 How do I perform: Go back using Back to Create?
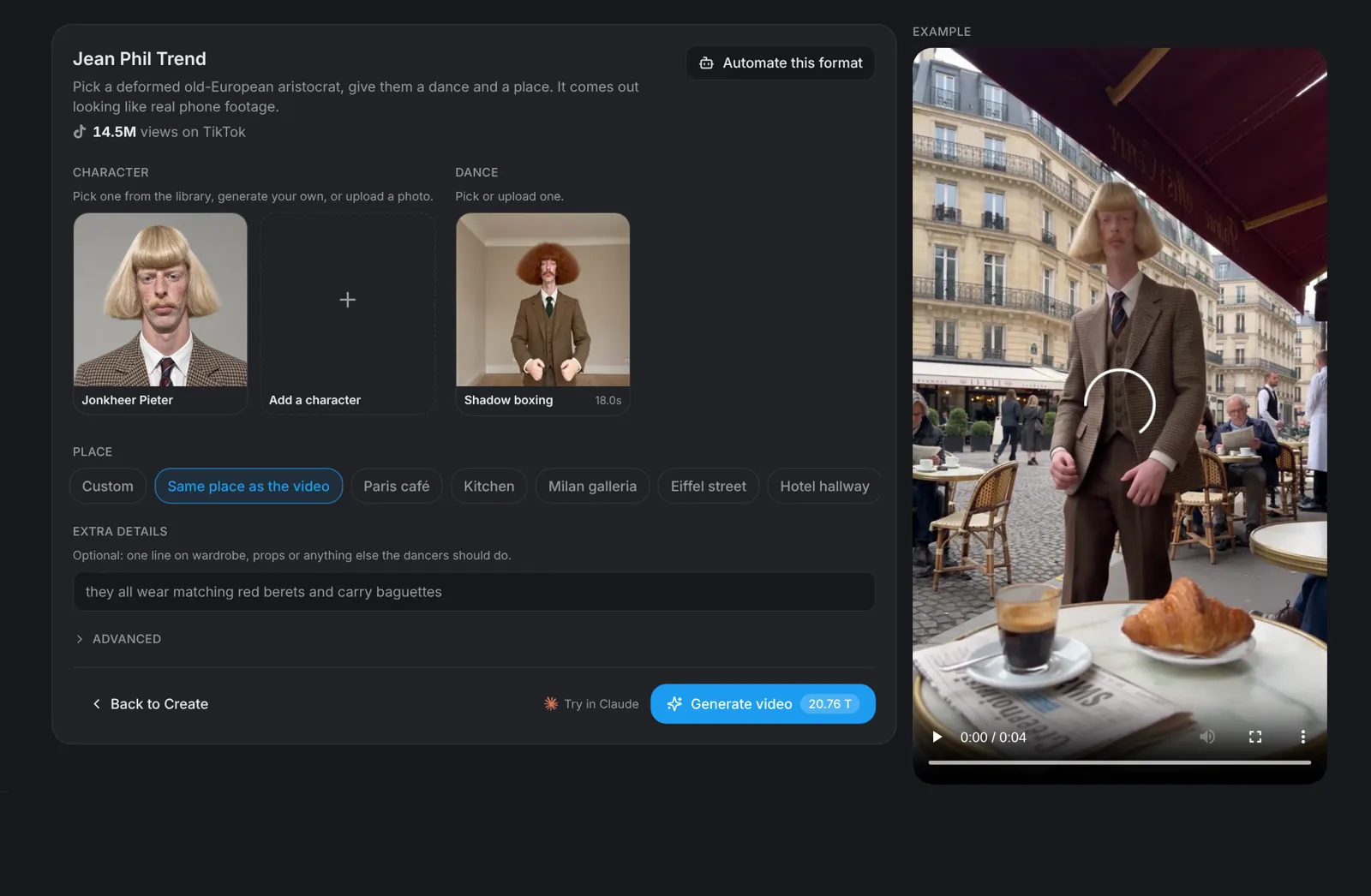[150, 703]
